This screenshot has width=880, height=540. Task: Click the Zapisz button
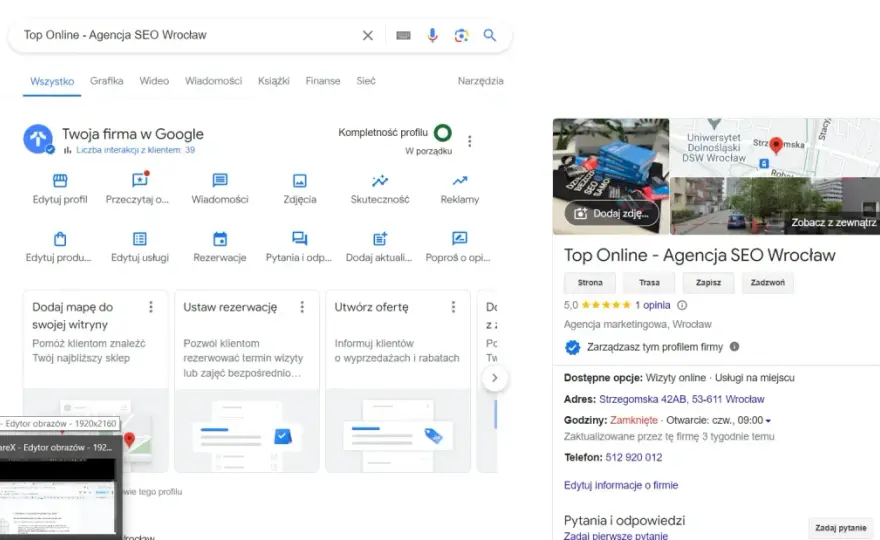pos(708,282)
